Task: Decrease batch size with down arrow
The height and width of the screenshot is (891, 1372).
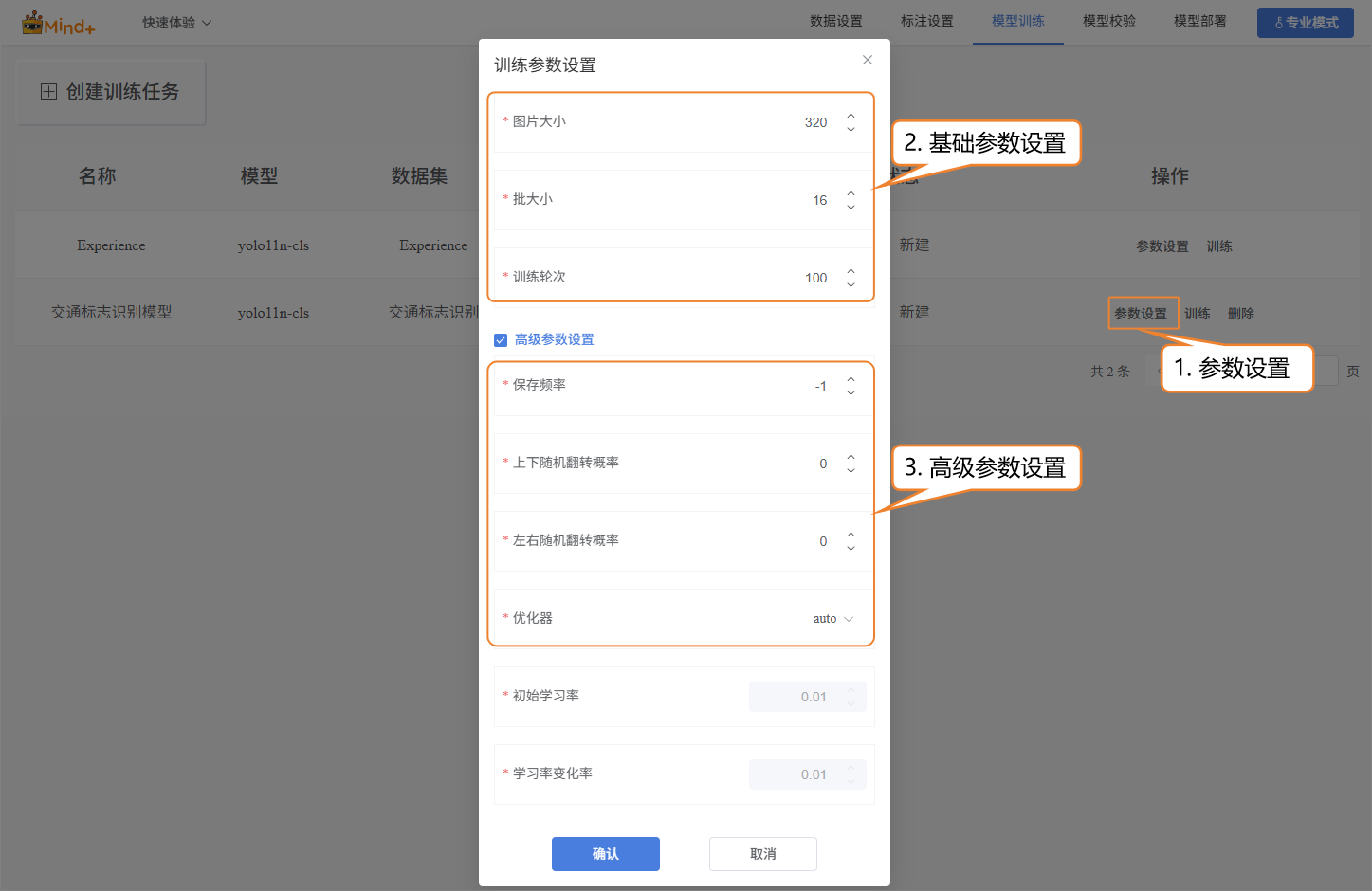Action: [851, 207]
